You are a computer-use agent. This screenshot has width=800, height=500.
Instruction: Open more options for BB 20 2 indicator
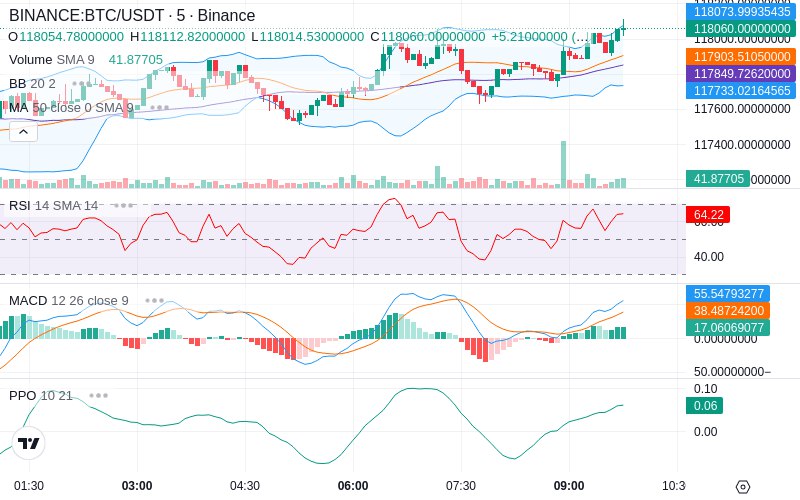point(82,83)
